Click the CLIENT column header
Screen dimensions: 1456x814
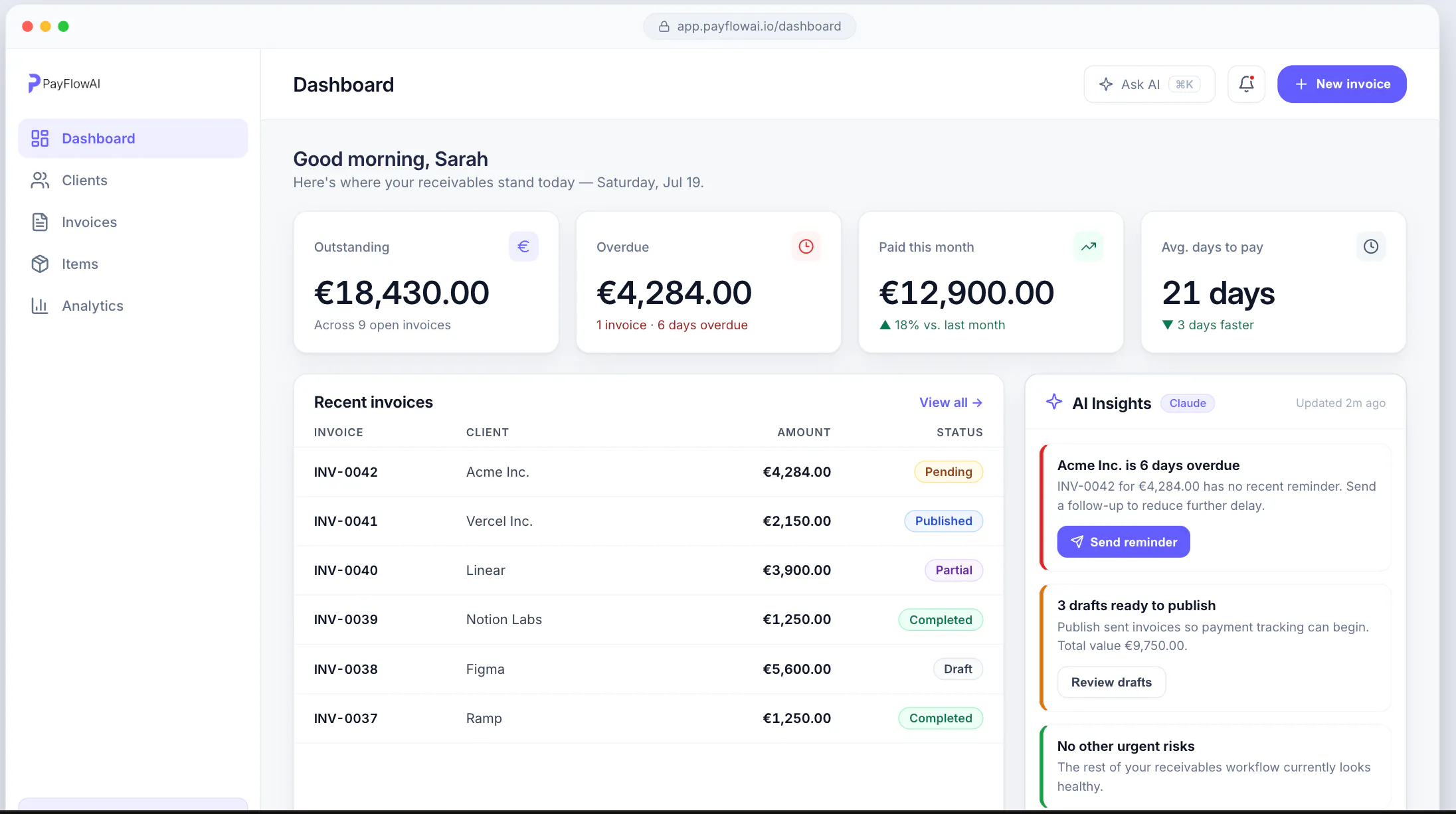[488, 432]
